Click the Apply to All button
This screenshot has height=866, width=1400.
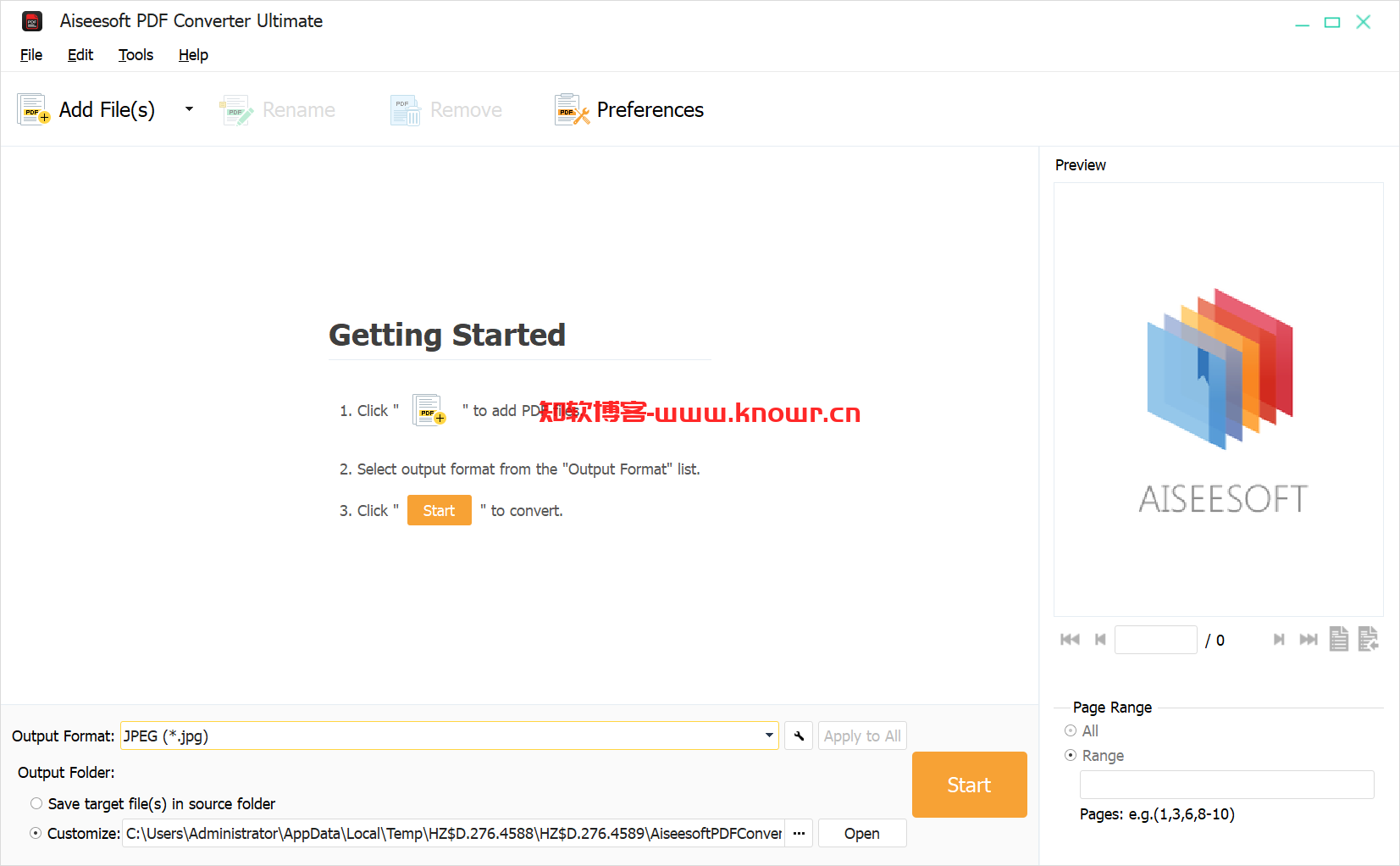(x=862, y=736)
